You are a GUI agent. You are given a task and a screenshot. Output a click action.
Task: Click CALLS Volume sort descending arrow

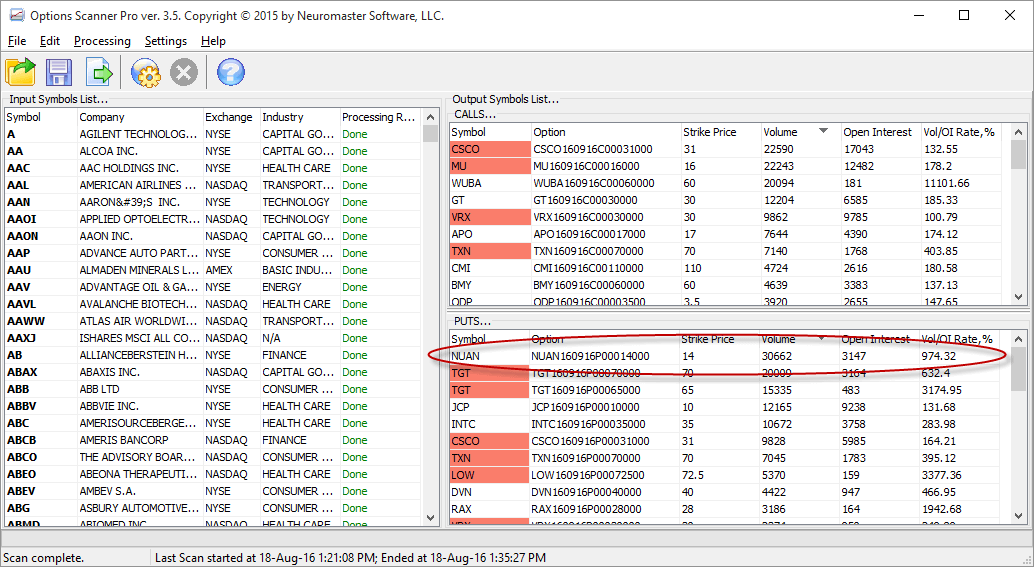(x=823, y=131)
